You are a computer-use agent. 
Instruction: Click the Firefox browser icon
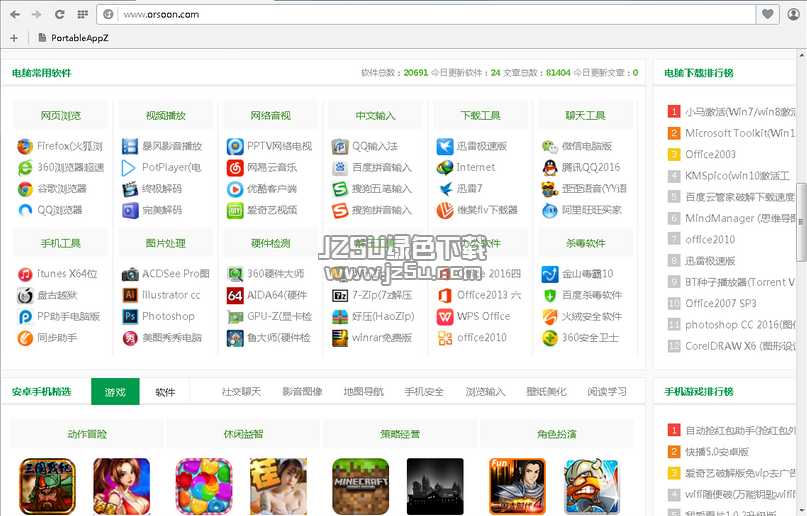click(25, 147)
